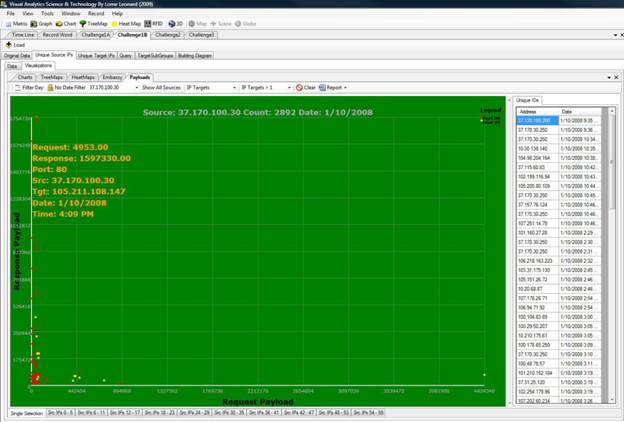Click the list scroll-down arrow
The height and width of the screenshot is (422, 624).
612,400
